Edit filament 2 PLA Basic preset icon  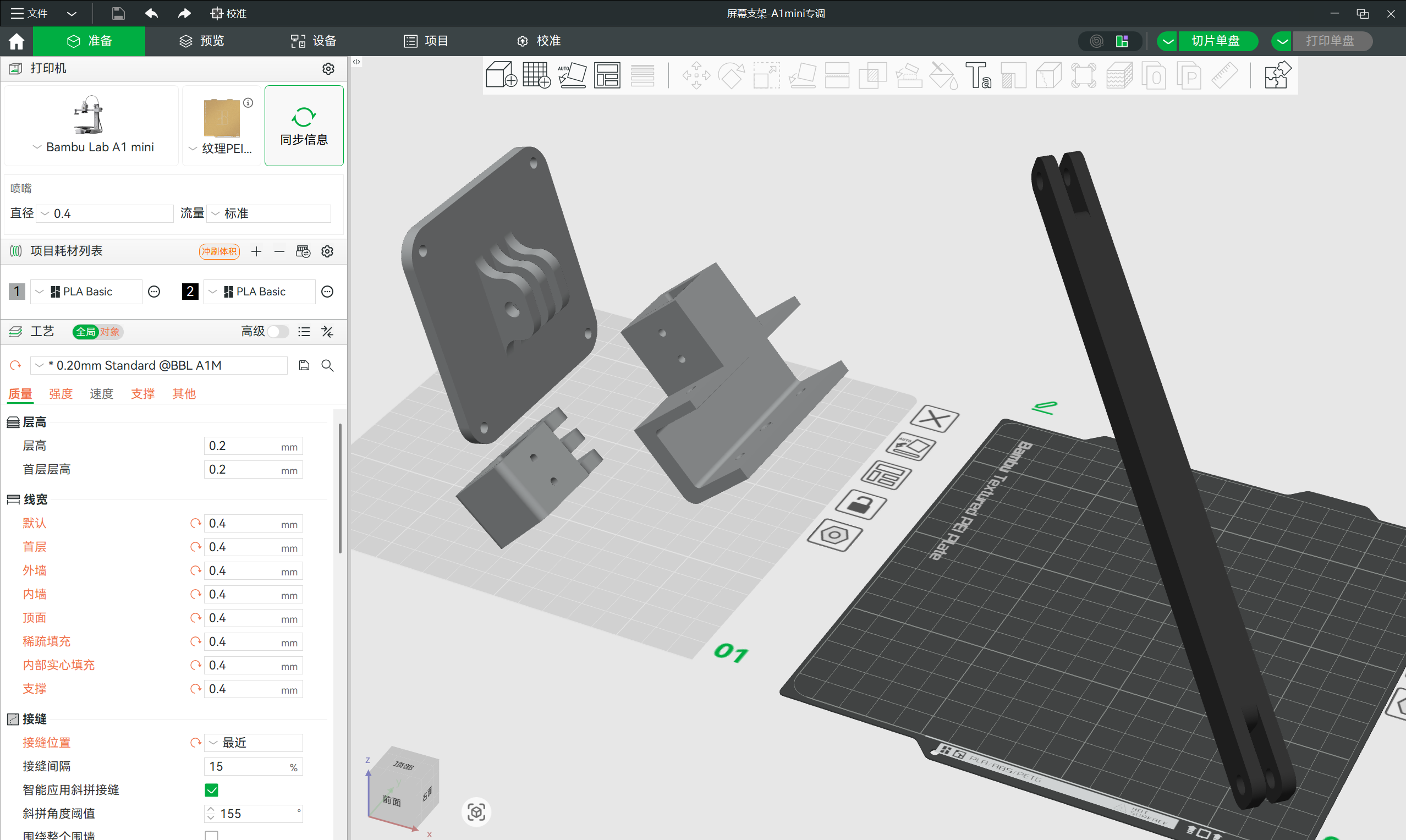[x=327, y=292]
